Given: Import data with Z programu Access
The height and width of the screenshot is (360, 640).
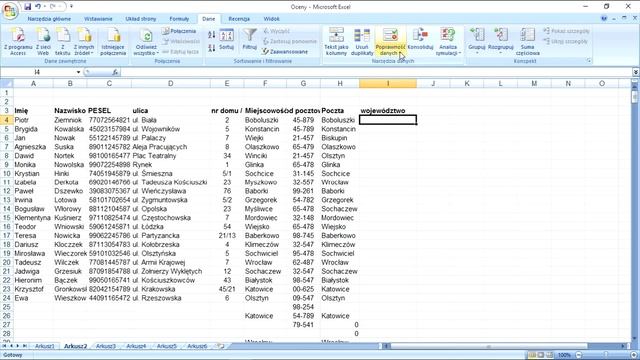Looking at the screenshot, I should 18,42.
